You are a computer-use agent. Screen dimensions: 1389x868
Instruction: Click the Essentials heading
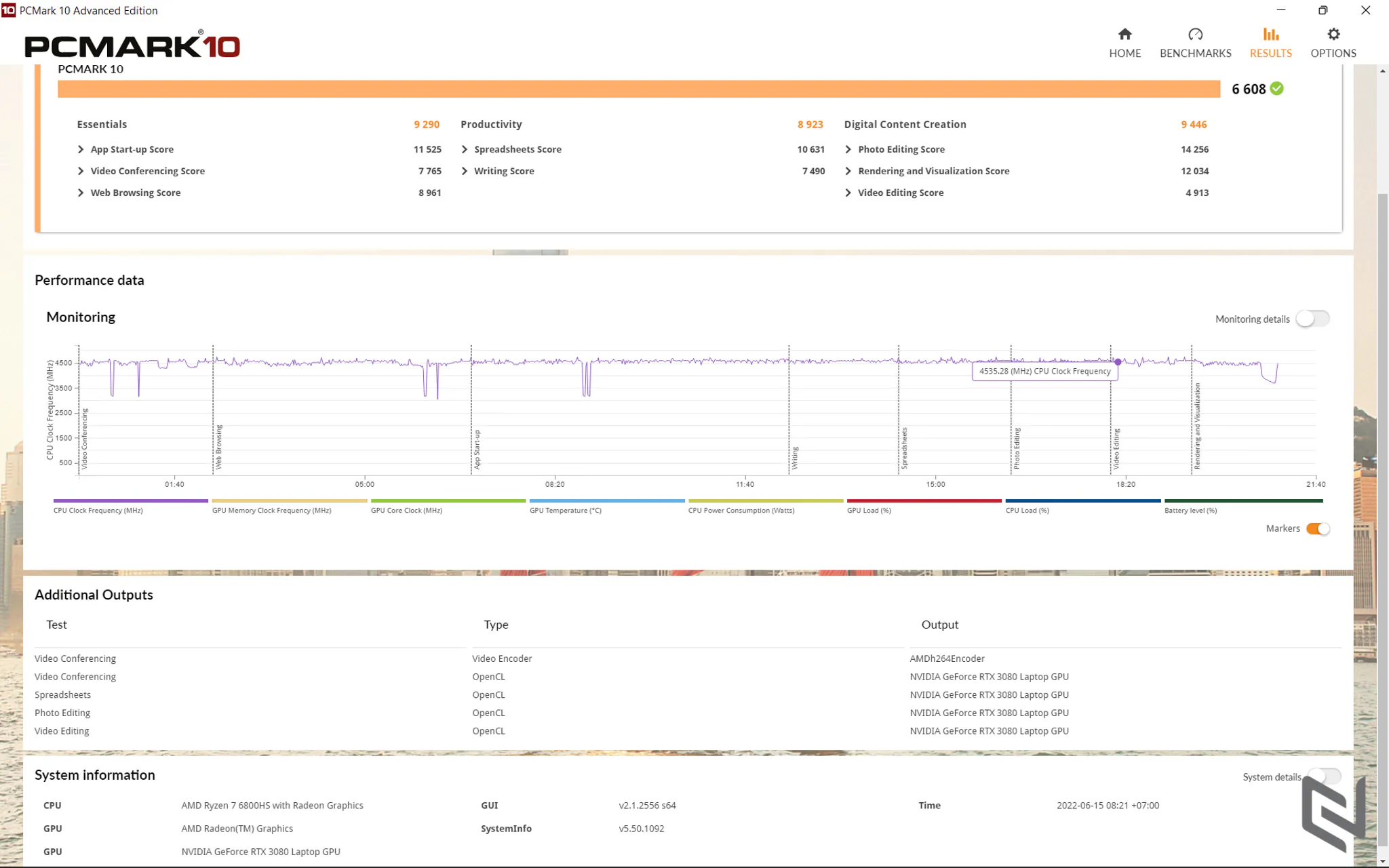tap(102, 124)
